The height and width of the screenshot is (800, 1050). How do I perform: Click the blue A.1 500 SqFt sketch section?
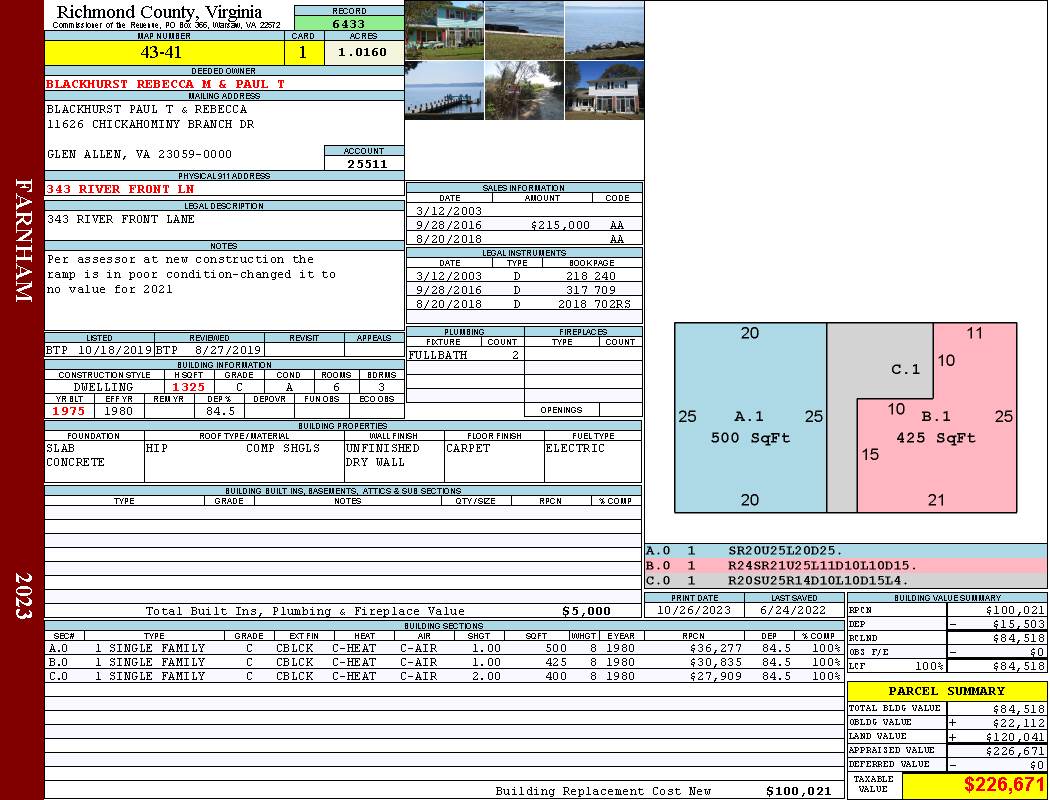click(x=750, y=418)
